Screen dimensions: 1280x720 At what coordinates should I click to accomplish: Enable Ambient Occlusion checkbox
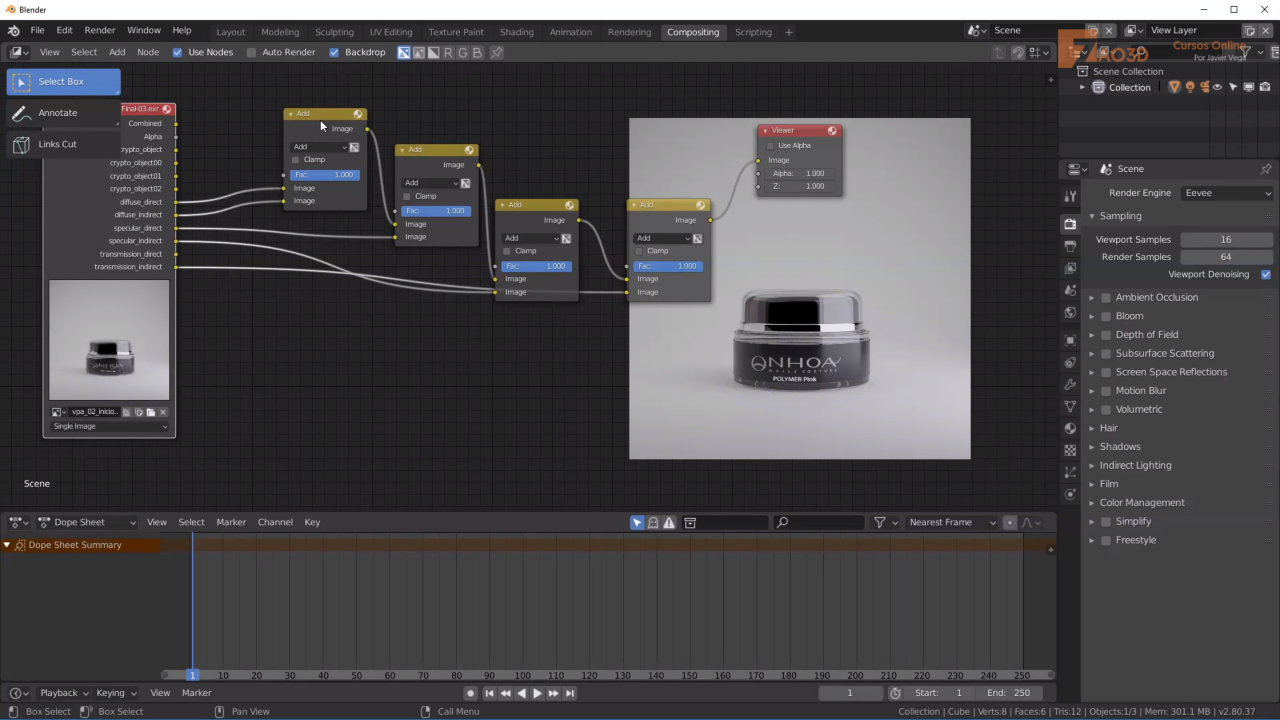click(1106, 297)
